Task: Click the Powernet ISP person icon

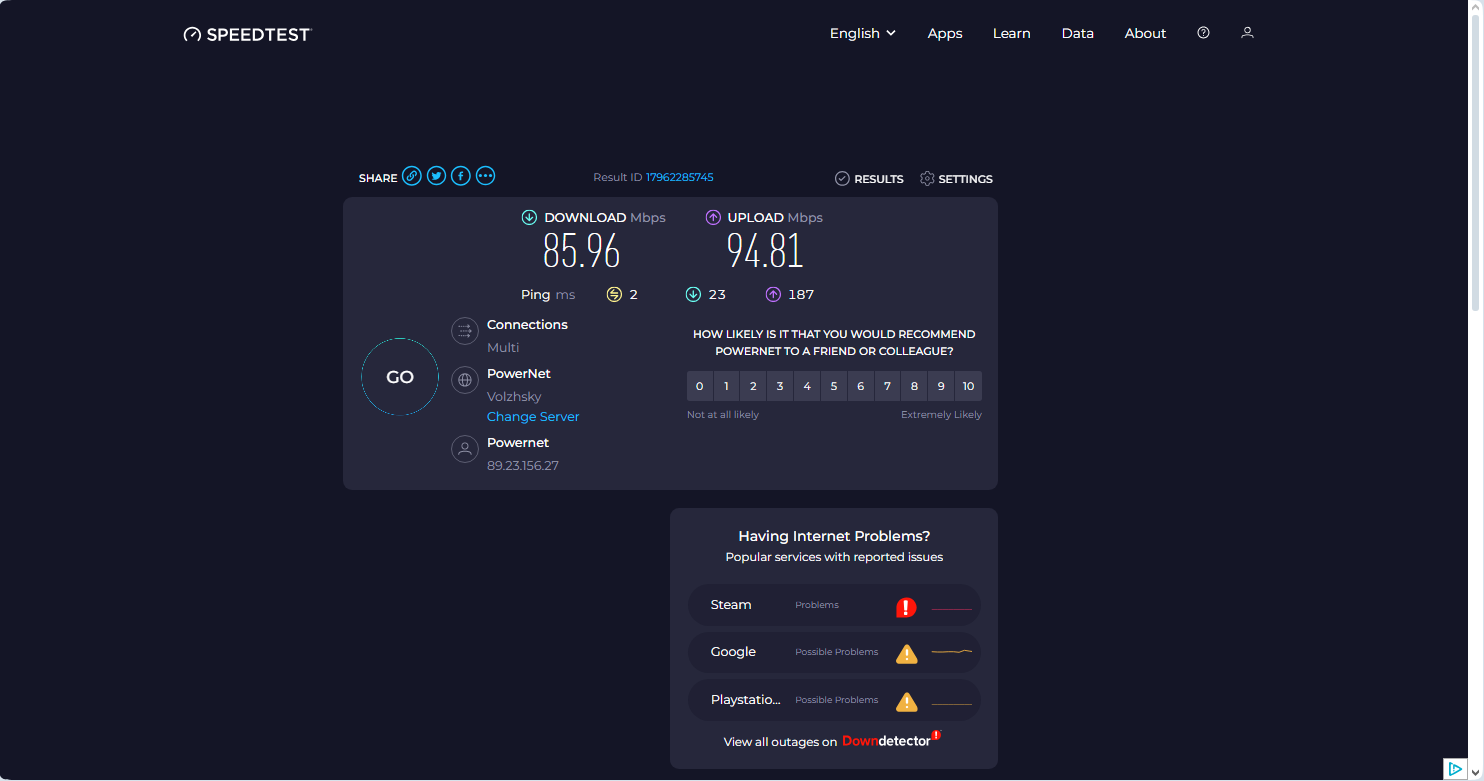Action: (x=465, y=449)
